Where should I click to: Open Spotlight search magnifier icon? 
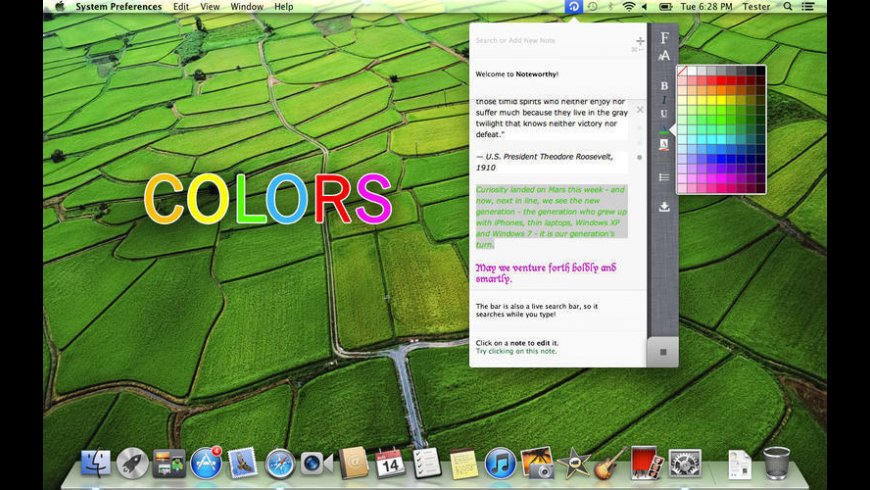(x=788, y=7)
